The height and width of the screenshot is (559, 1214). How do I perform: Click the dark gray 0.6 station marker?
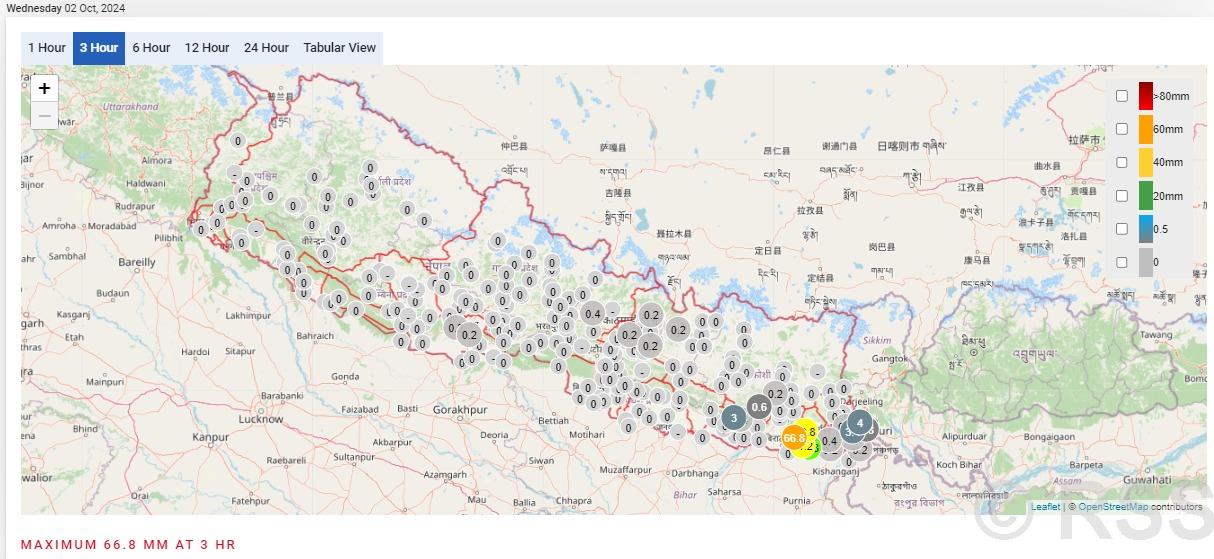759,407
